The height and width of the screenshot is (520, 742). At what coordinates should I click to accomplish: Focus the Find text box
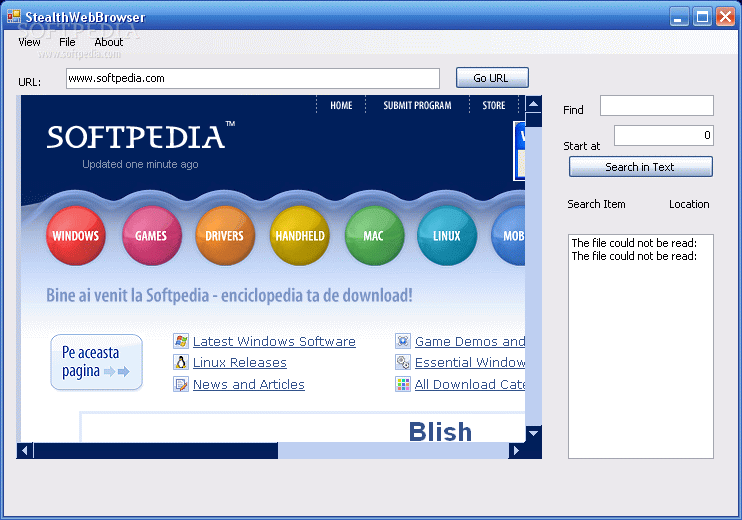coord(656,106)
